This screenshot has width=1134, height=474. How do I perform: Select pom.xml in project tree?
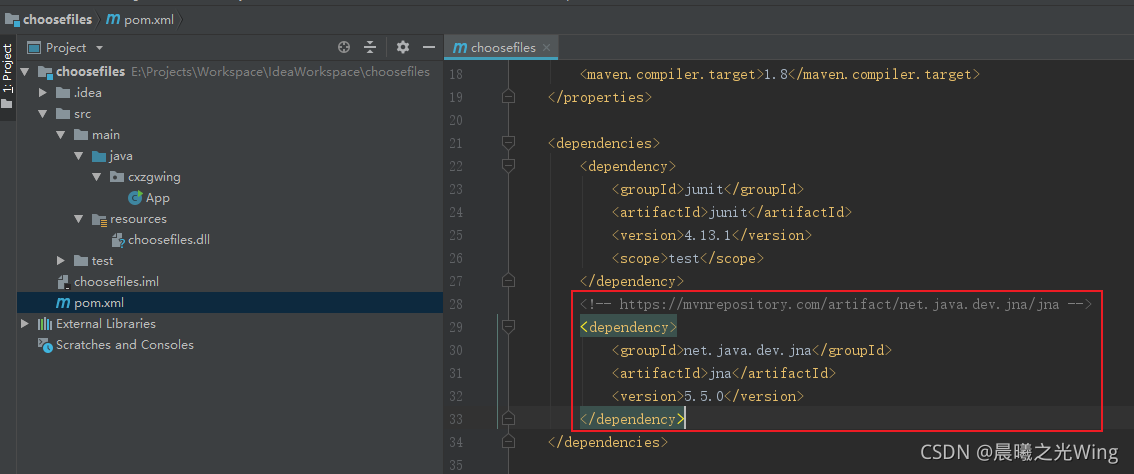pyautogui.click(x=99, y=302)
